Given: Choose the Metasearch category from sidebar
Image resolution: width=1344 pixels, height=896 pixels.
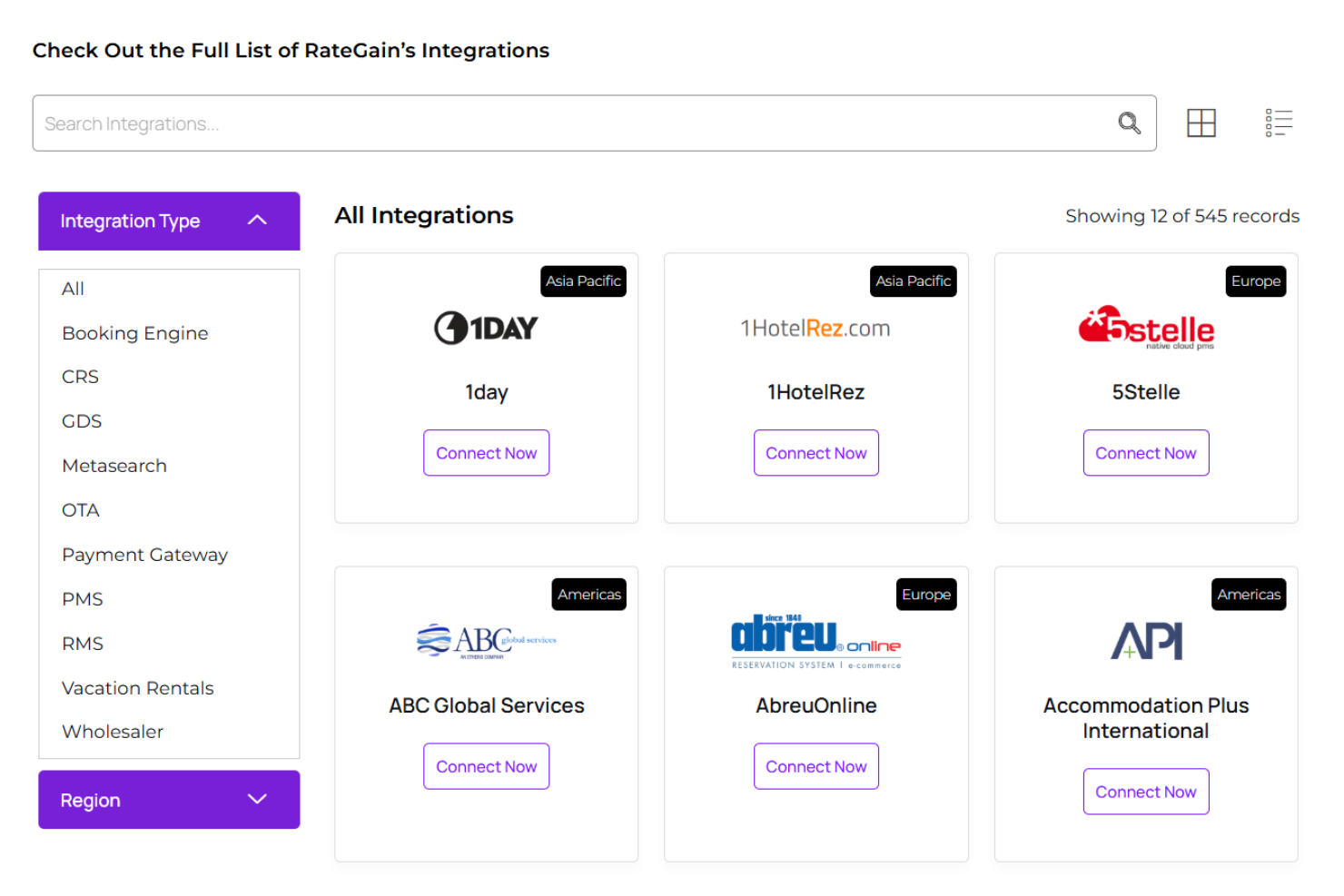Looking at the screenshot, I should point(114,465).
